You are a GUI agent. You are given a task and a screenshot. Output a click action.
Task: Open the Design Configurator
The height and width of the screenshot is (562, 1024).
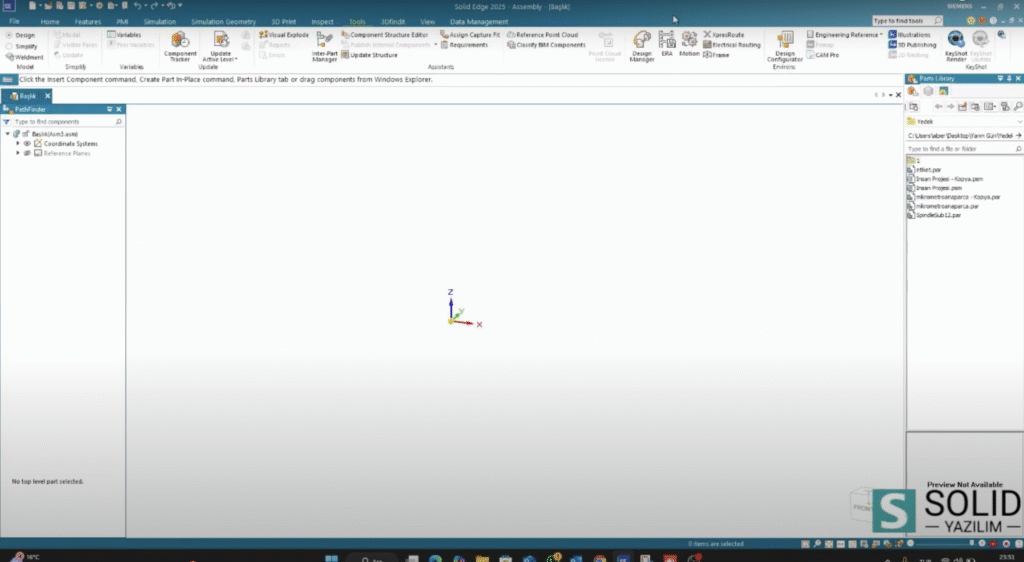[x=784, y=46]
